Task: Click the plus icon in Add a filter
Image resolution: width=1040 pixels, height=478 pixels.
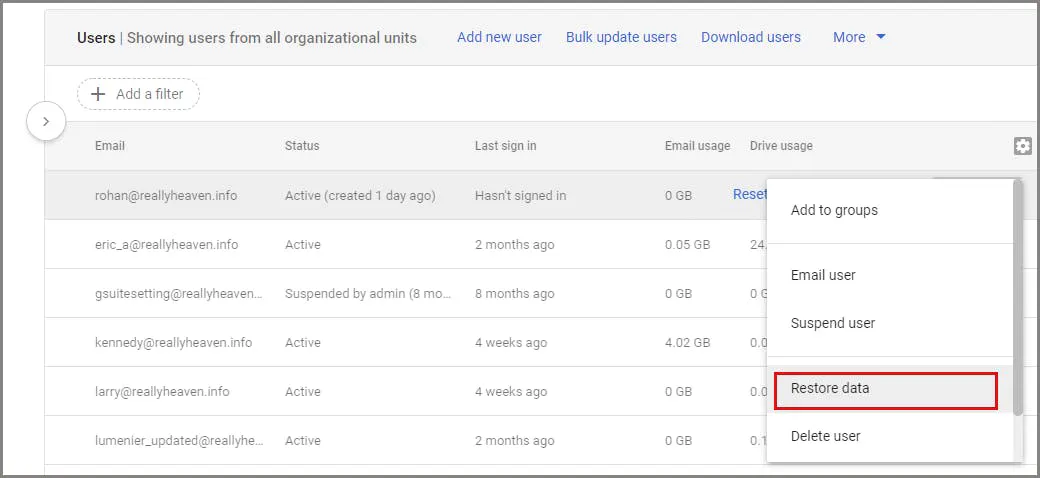Action: (98, 94)
